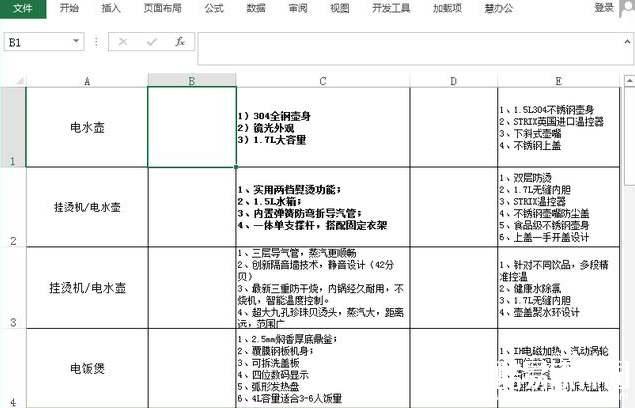Select the active empty cell B1
Screen dimensions: 635x408
coord(192,127)
